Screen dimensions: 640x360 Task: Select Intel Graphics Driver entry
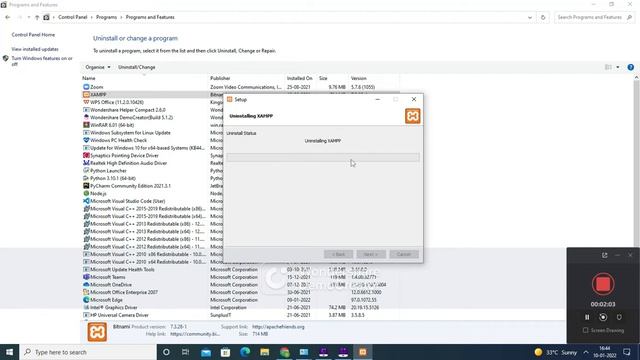click(x=113, y=307)
